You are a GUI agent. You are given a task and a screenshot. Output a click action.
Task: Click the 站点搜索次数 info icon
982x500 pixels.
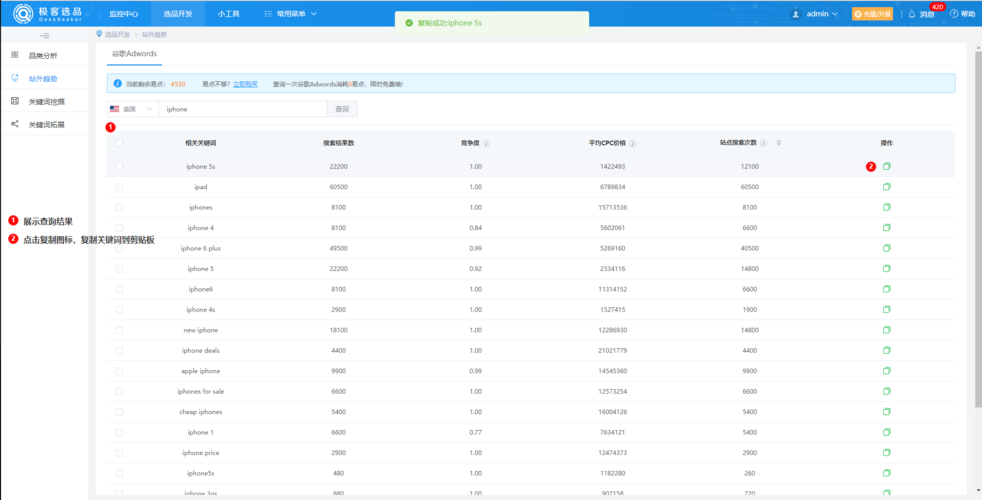click(x=763, y=143)
